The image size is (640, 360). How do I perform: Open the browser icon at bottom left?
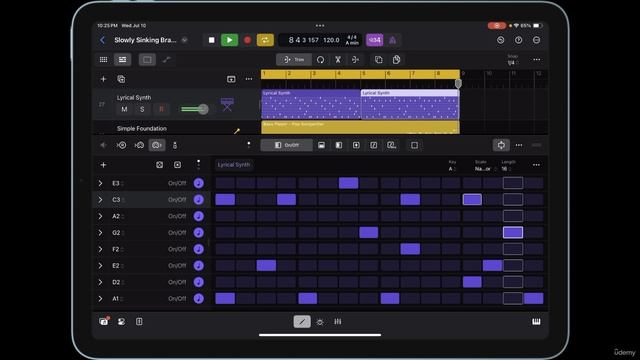(104, 322)
